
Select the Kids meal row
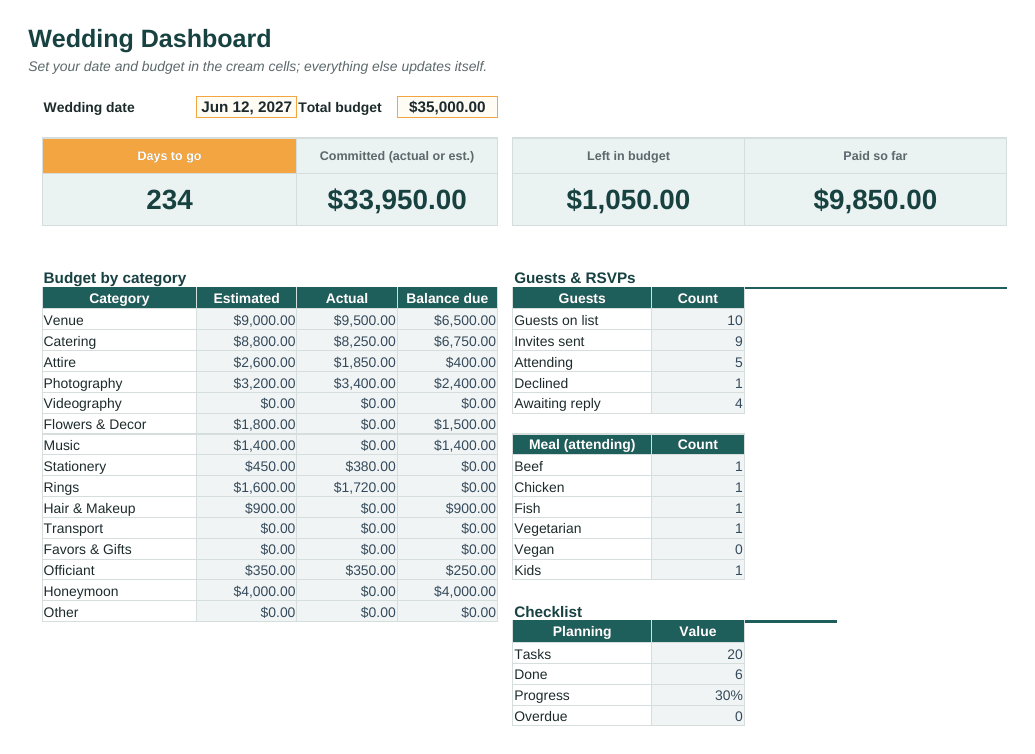coord(628,570)
